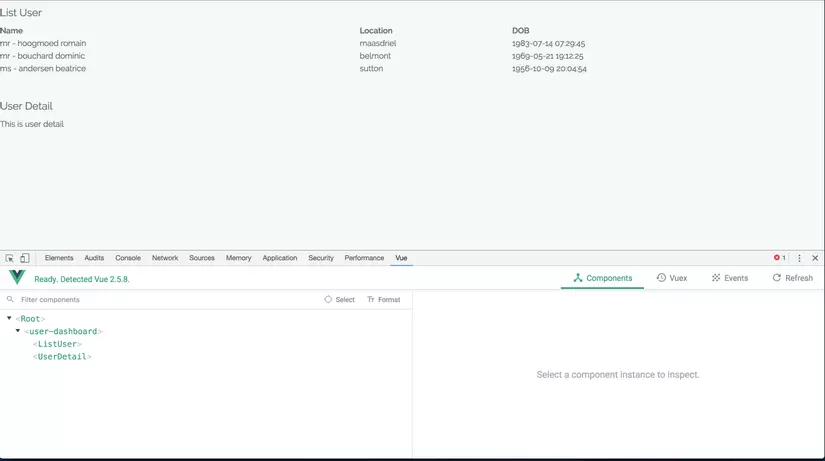Click the location 'belmont'
This screenshot has height=461, width=825.
tap(375, 56)
